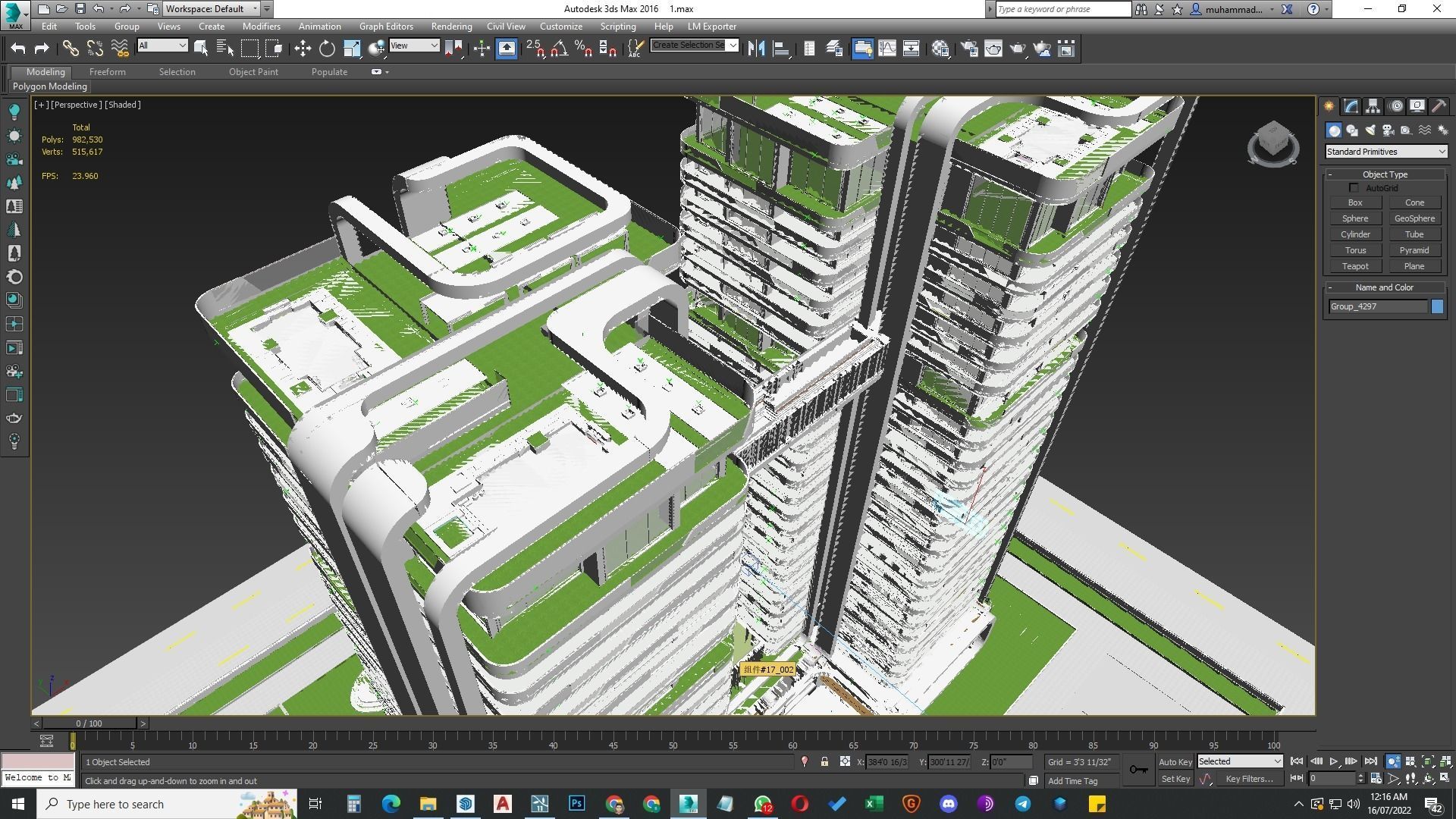Open the selection filter All dropdown
Viewport: 1456px width, 819px height.
point(162,45)
